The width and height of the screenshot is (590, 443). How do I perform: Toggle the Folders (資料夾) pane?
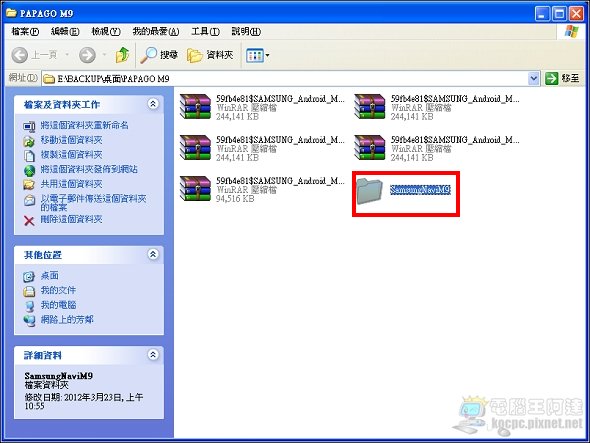pyautogui.click(x=210, y=55)
